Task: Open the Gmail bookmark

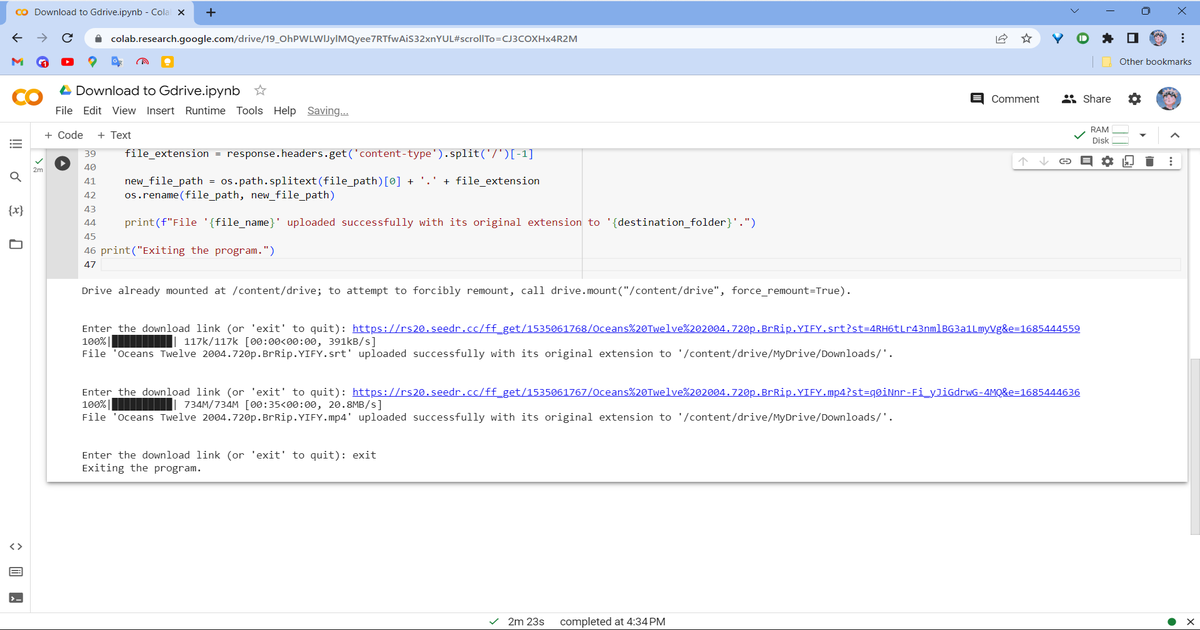Action: coord(16,62)
